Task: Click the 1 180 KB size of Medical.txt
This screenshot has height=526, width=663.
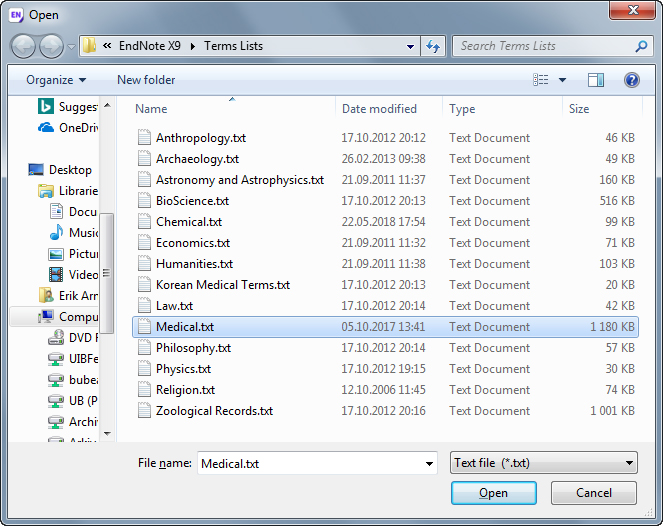Action: pos(612,326)
